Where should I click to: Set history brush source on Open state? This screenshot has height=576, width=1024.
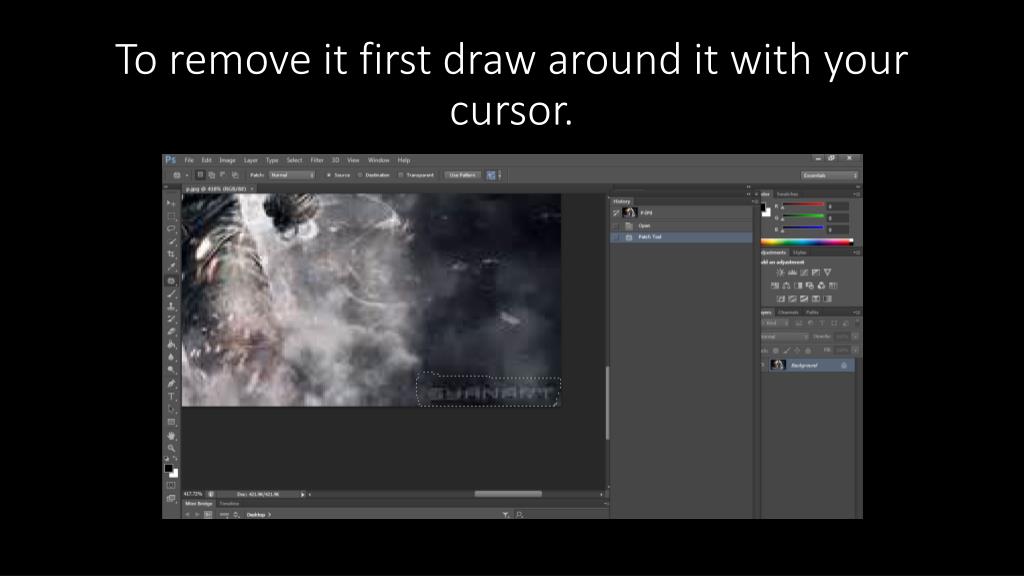coord(616,226)
